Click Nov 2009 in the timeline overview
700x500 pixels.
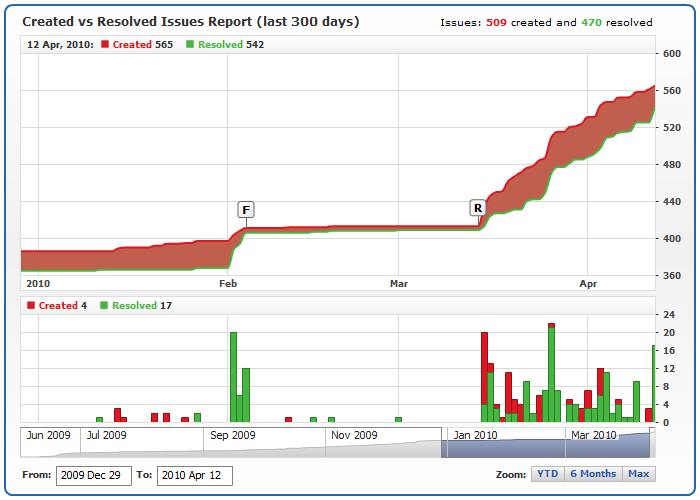[352, 435]
